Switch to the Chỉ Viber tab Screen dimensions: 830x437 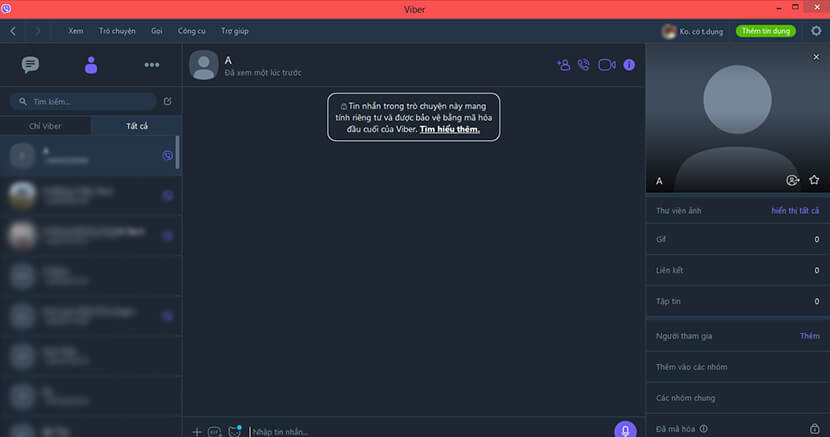(46, 126)
